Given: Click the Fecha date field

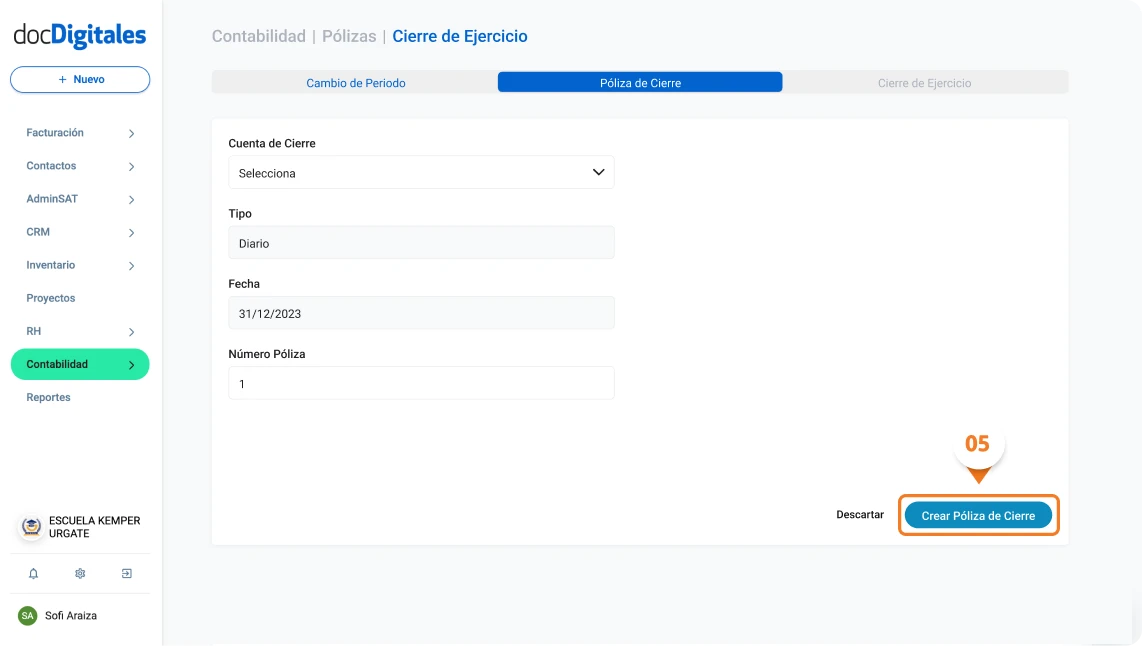Looking at the screenshot, I should (x=421, y=313).
